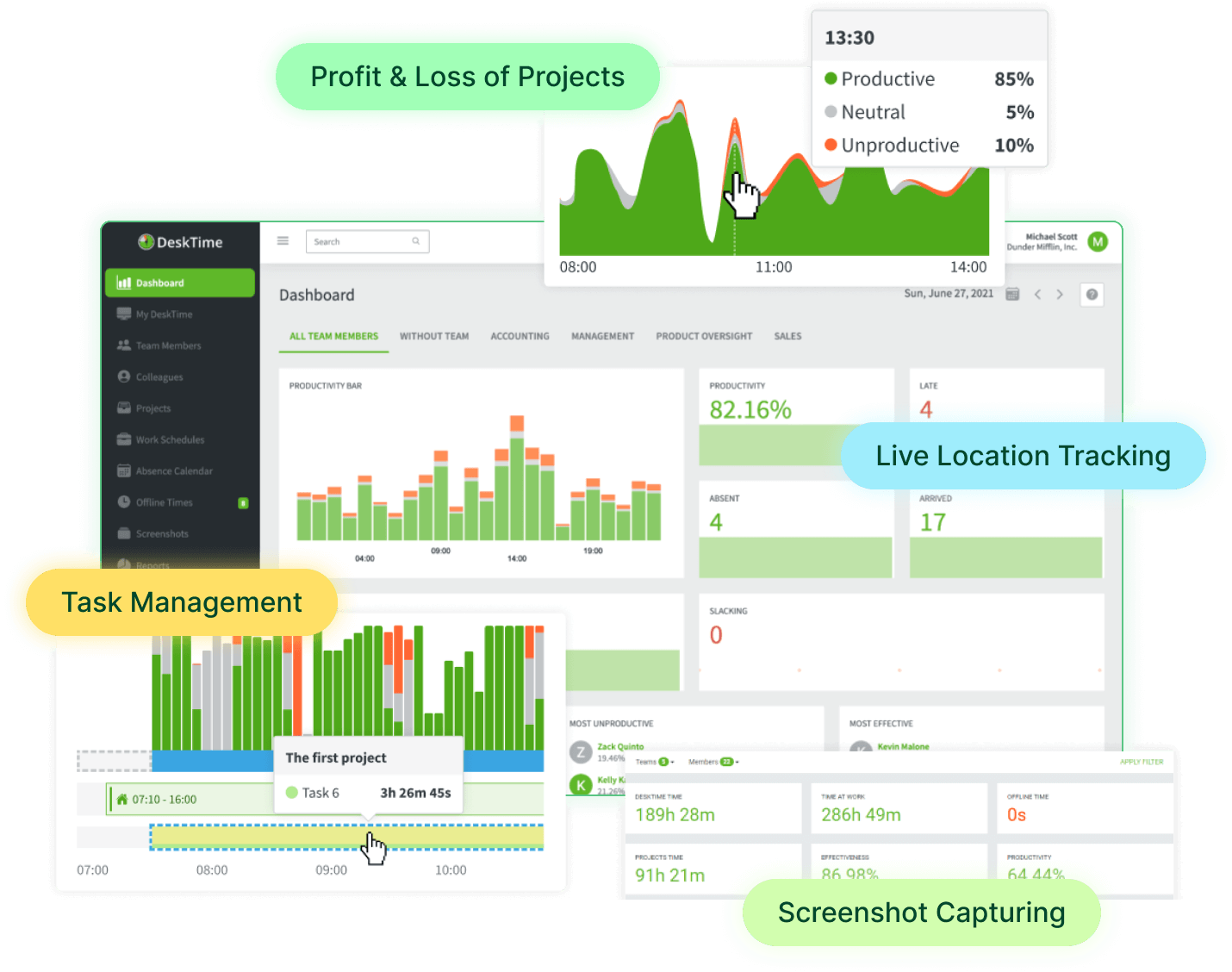
Task: Go to previous day with left arrow
Action: (1037, 295)
